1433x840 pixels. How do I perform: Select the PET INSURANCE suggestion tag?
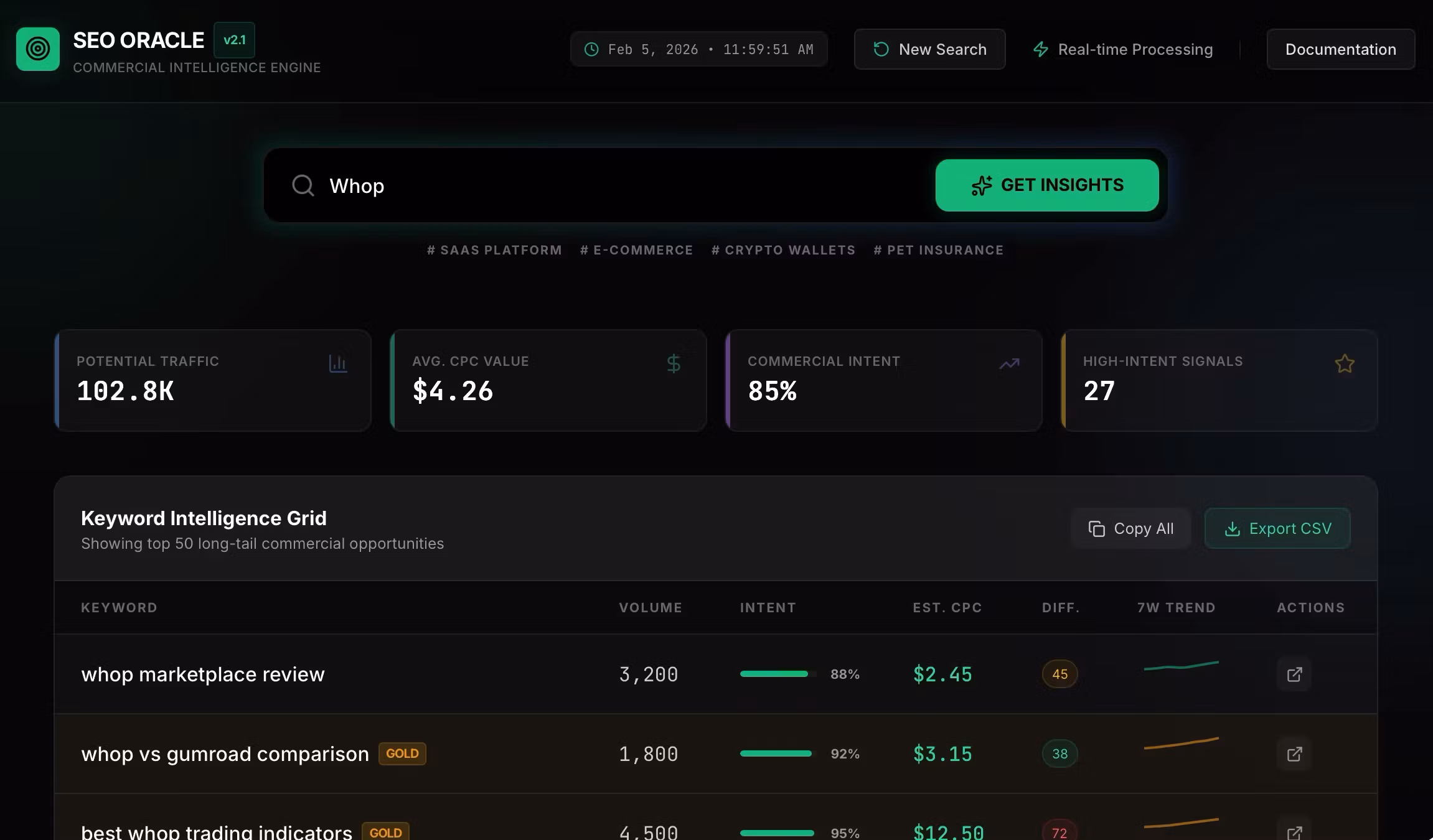pos(938,250)
